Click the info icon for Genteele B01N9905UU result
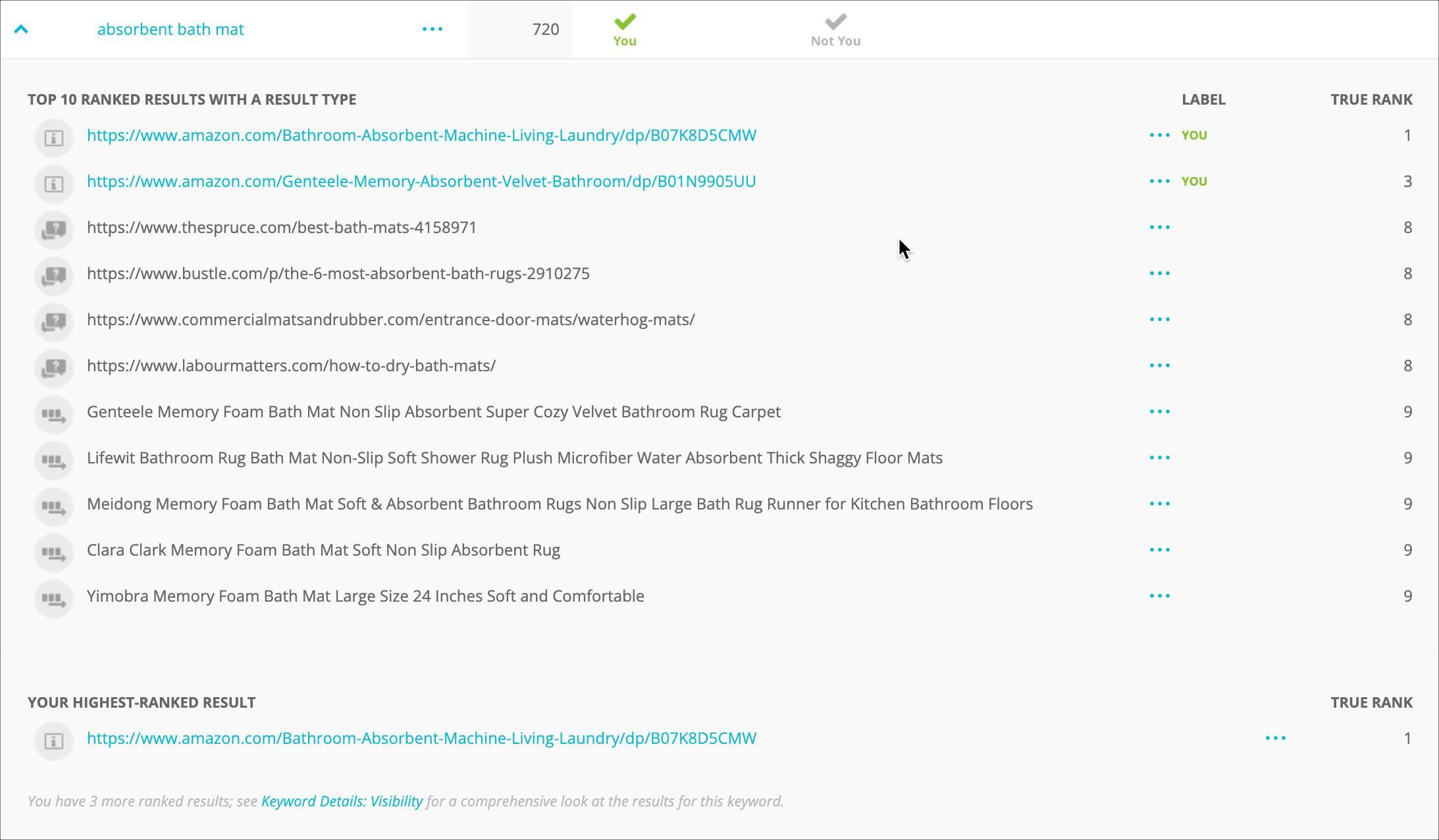Image resolution: width=1439 pixels, height=840 pixels. pos(53,184)
